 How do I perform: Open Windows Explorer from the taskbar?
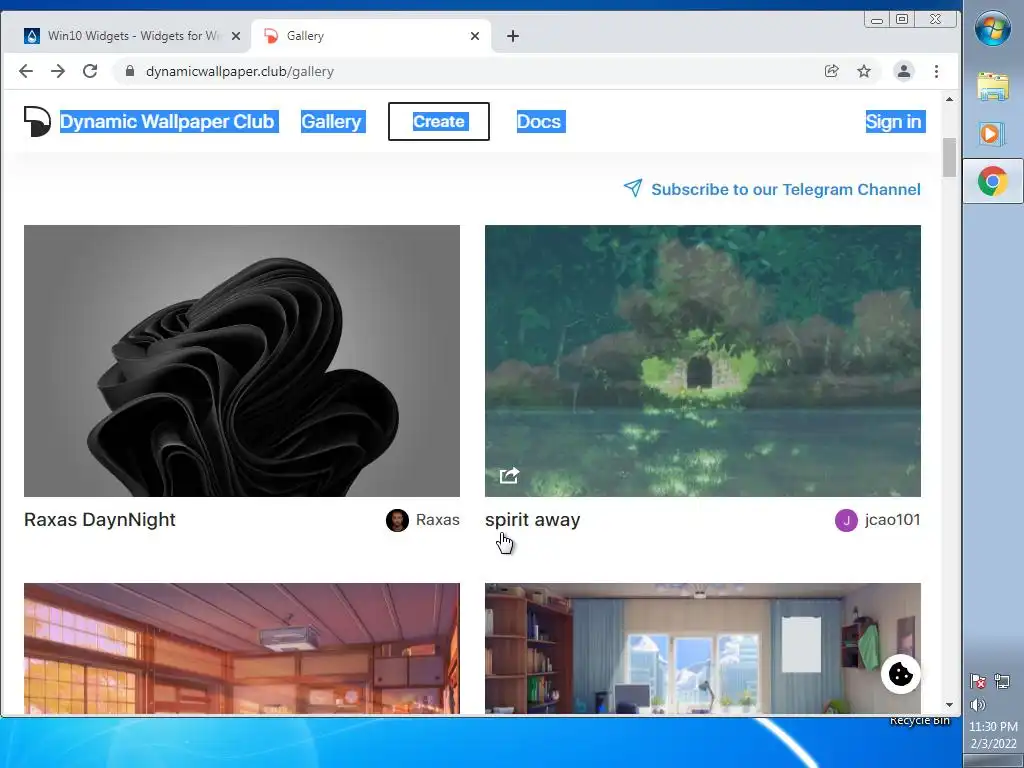point(993,86)
